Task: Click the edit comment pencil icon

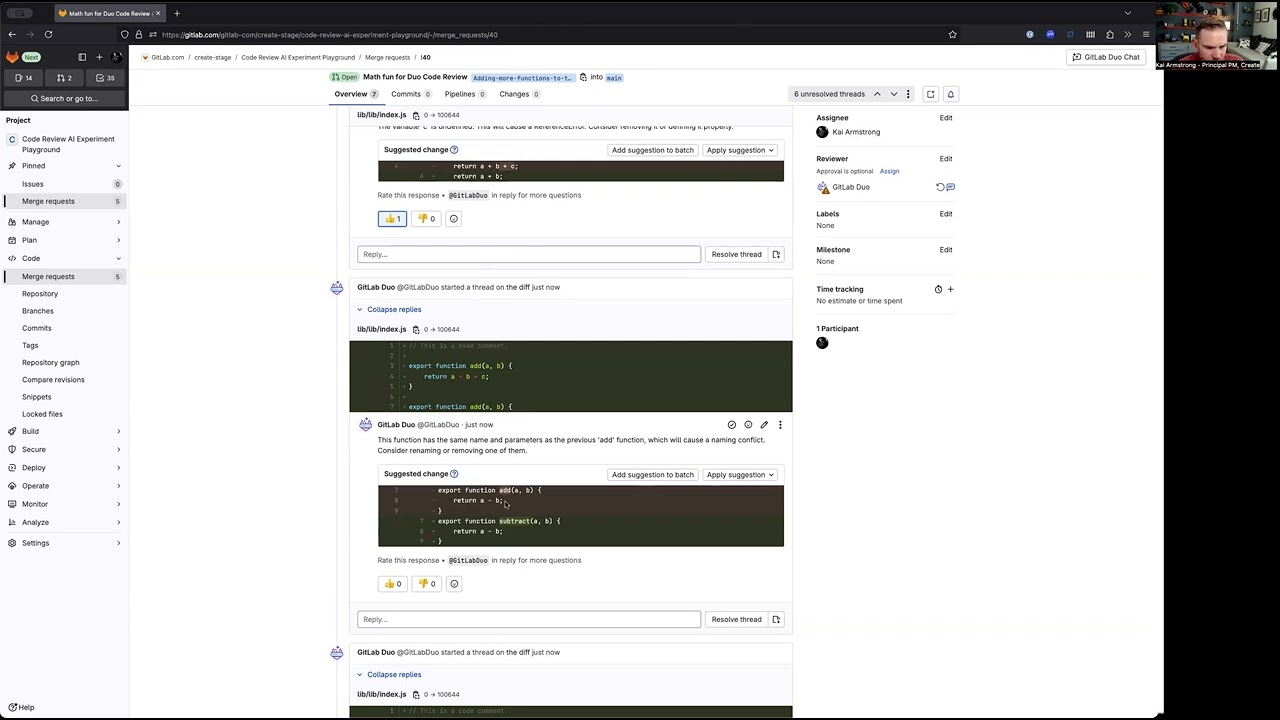Action: 764,425
